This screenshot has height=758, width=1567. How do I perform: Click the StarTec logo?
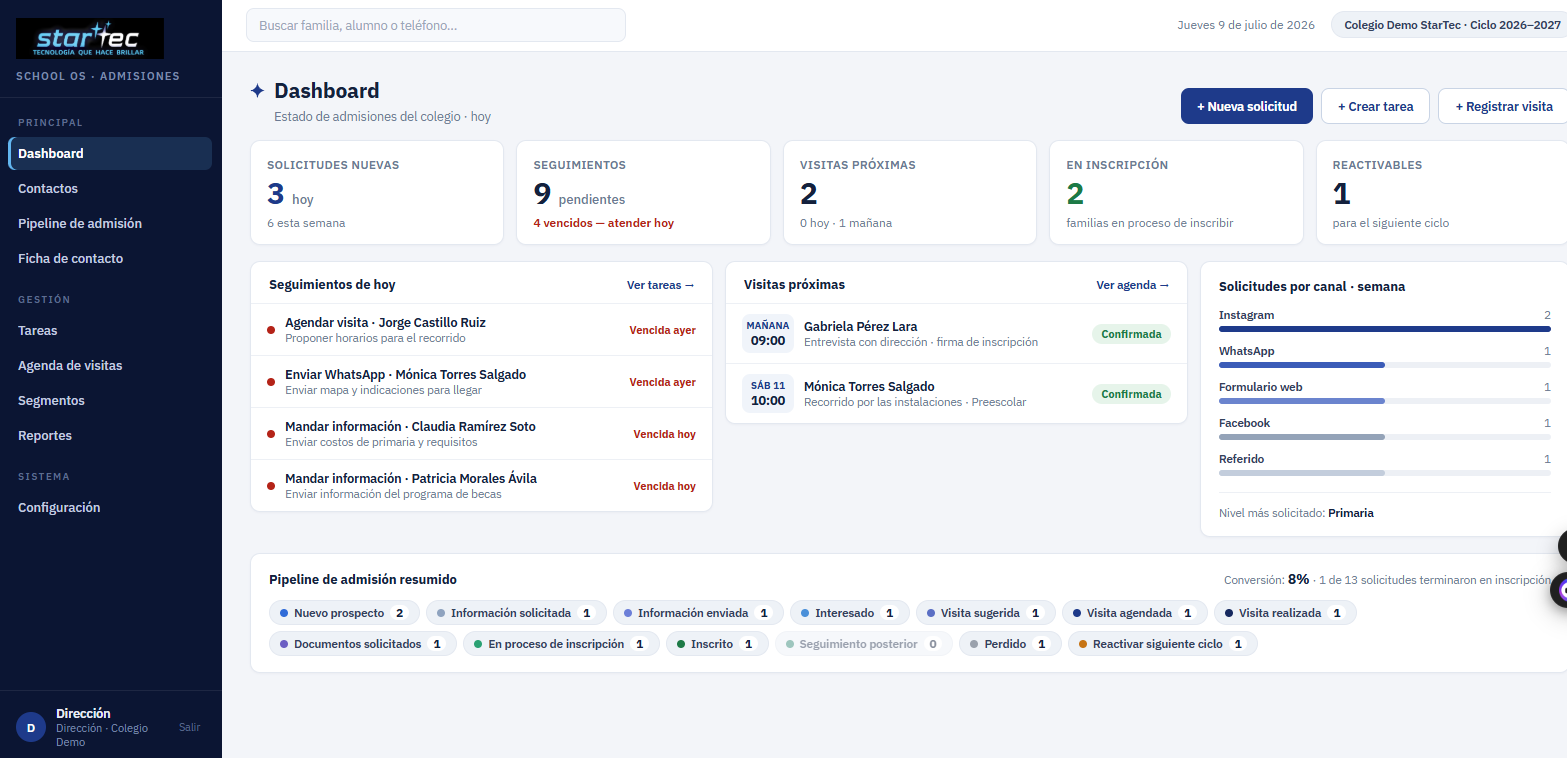coord(90,38)
